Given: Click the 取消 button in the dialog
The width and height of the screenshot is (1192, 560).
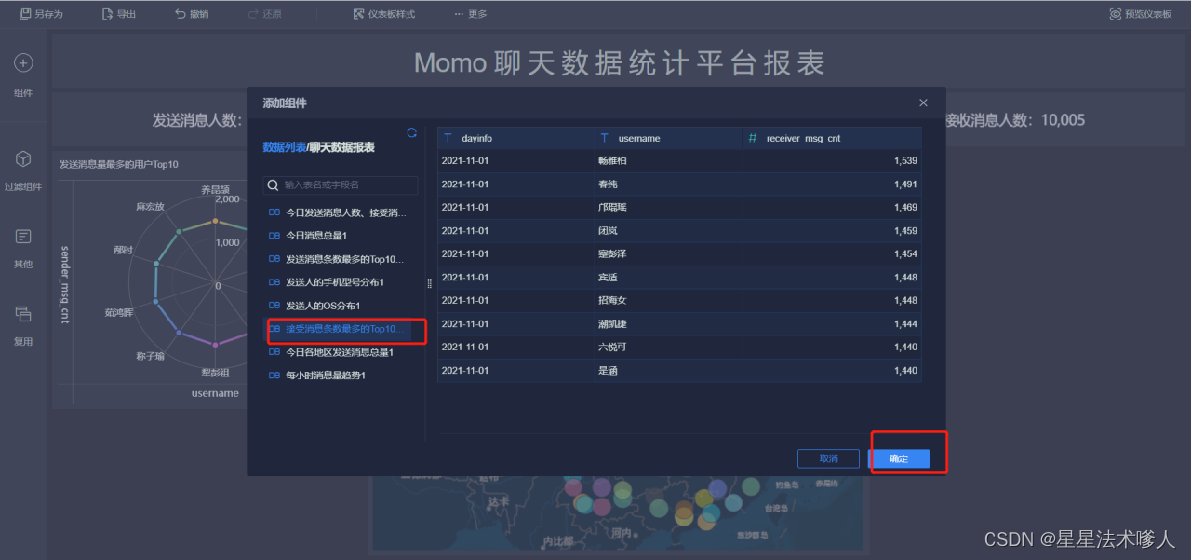Looking at the screenshot, I should pyautogui.click(x=828, y=459).
